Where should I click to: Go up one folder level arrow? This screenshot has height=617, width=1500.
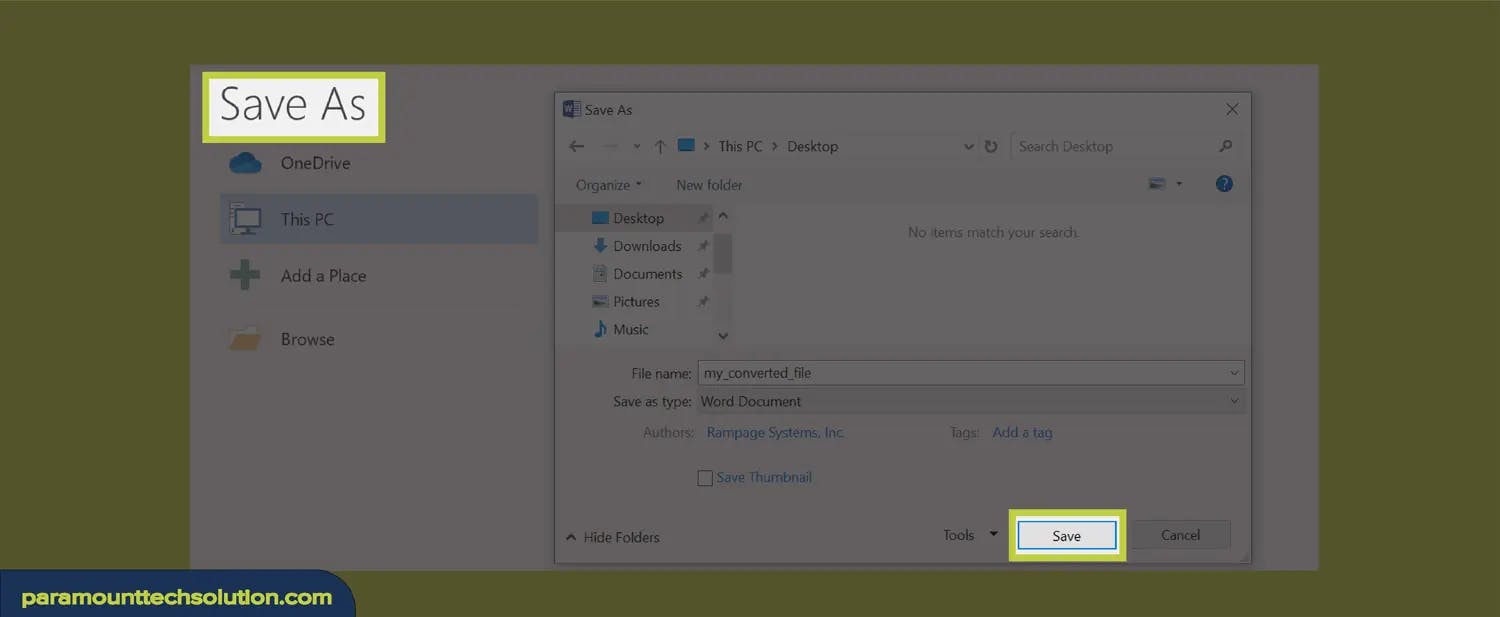660,146
